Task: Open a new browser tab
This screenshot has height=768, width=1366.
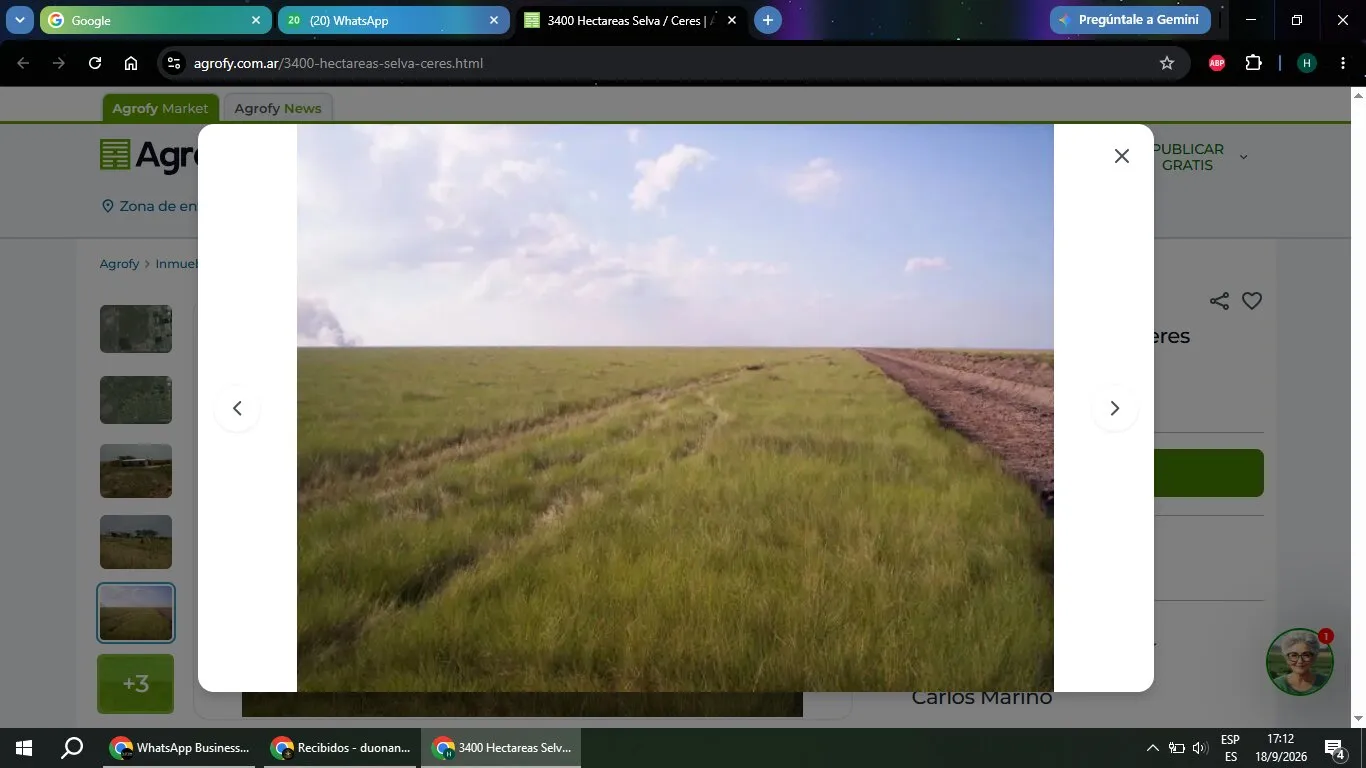Action: [x=767, y=20]
